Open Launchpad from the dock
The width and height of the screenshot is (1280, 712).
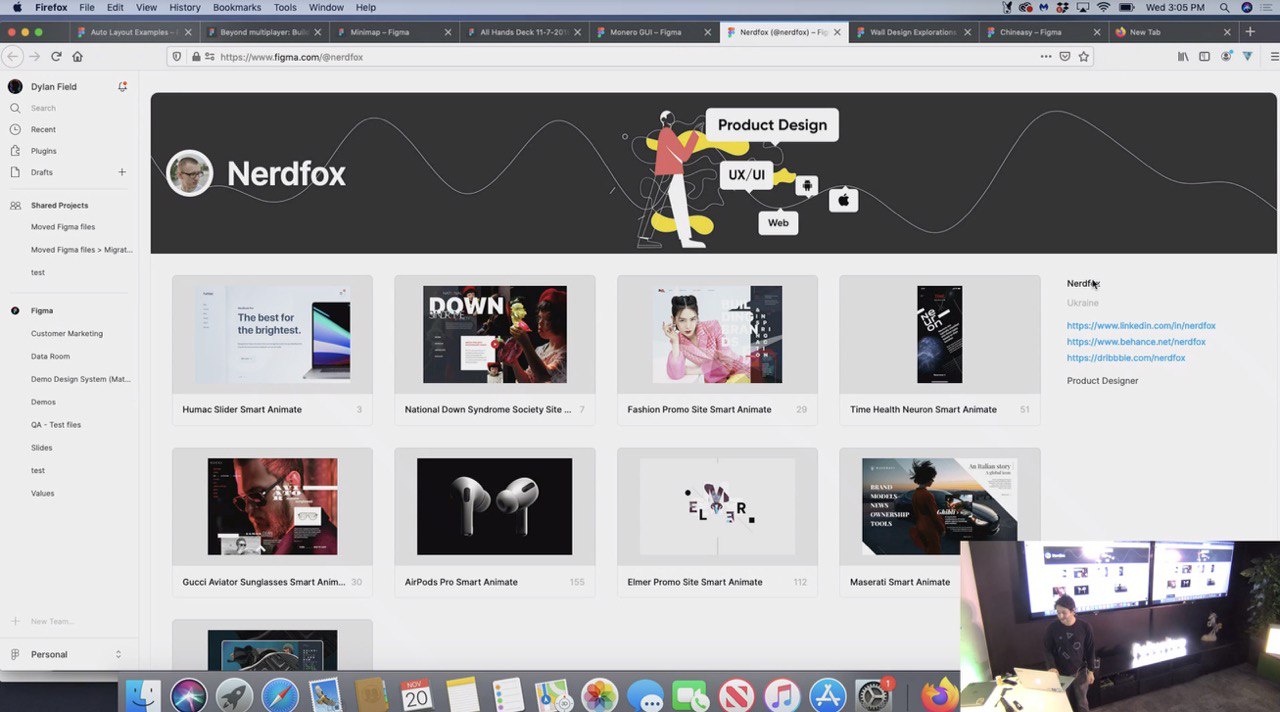[x=234, y=695]
